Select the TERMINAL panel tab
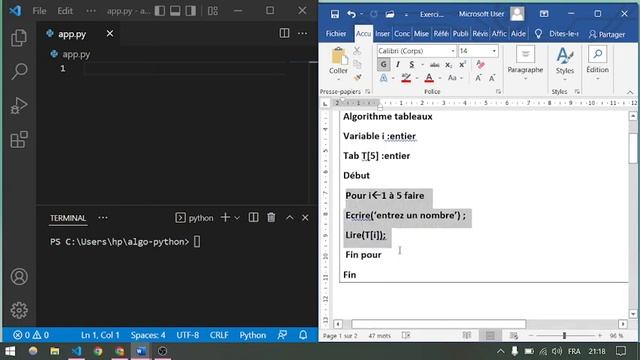 (68, 218)
